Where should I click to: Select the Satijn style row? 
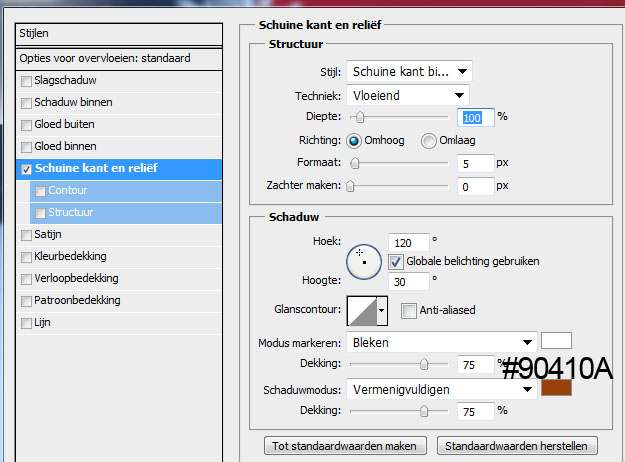click(x=119, y=235)
